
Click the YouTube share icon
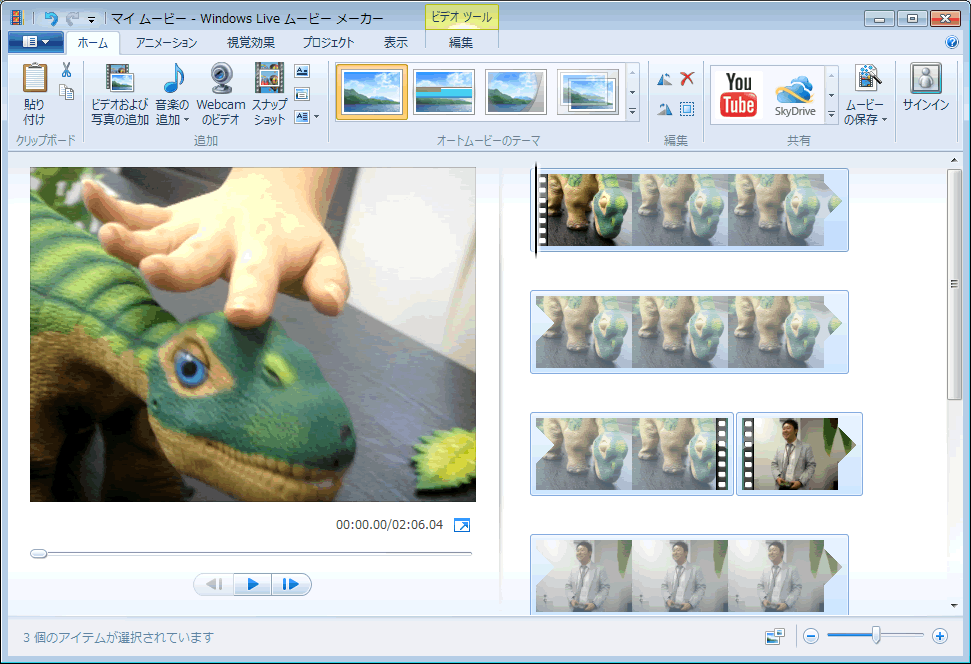click(739, 94)
